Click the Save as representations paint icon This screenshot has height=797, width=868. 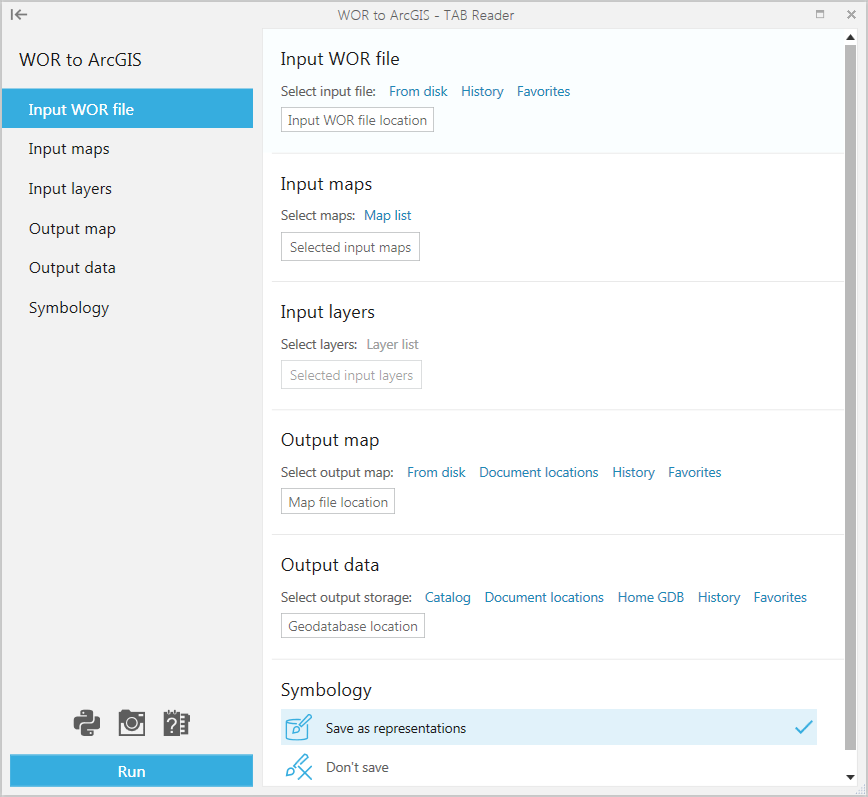(x=298, y=727)
